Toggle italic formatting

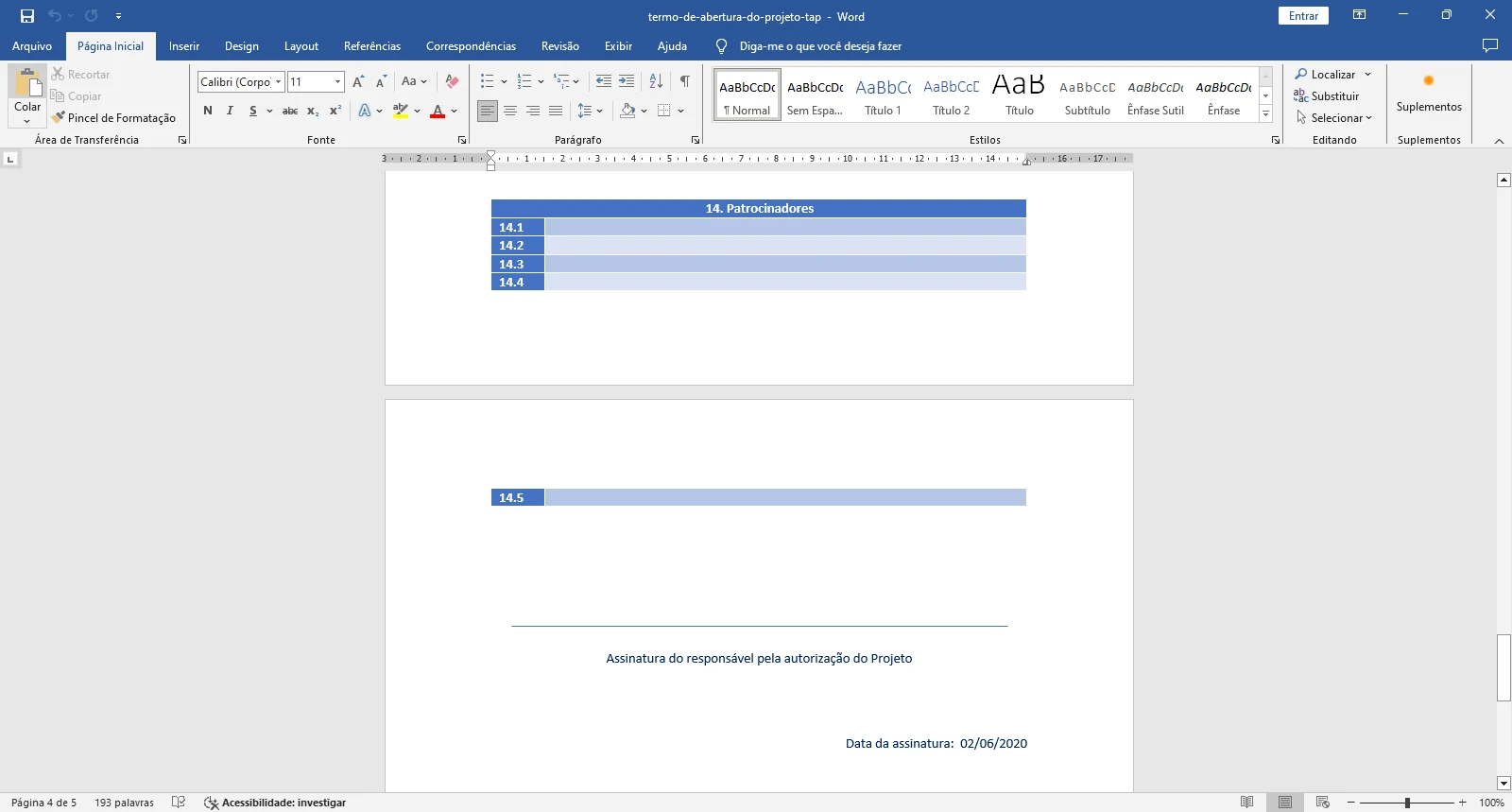coord(230,111)
